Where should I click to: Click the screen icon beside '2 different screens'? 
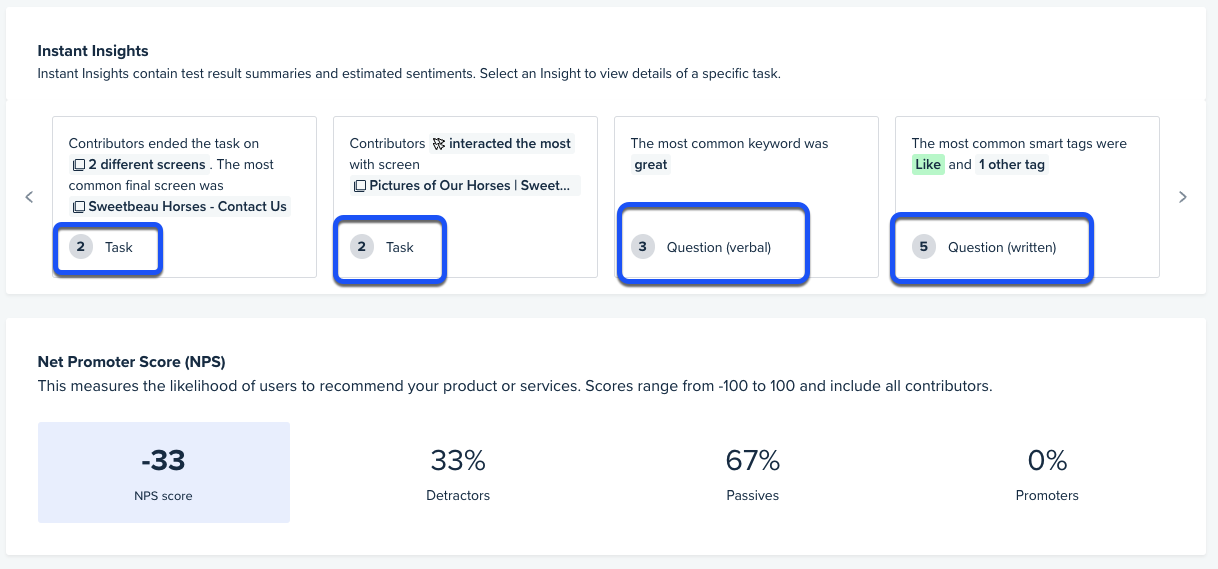pyautogui.click(x=78, y=165)
